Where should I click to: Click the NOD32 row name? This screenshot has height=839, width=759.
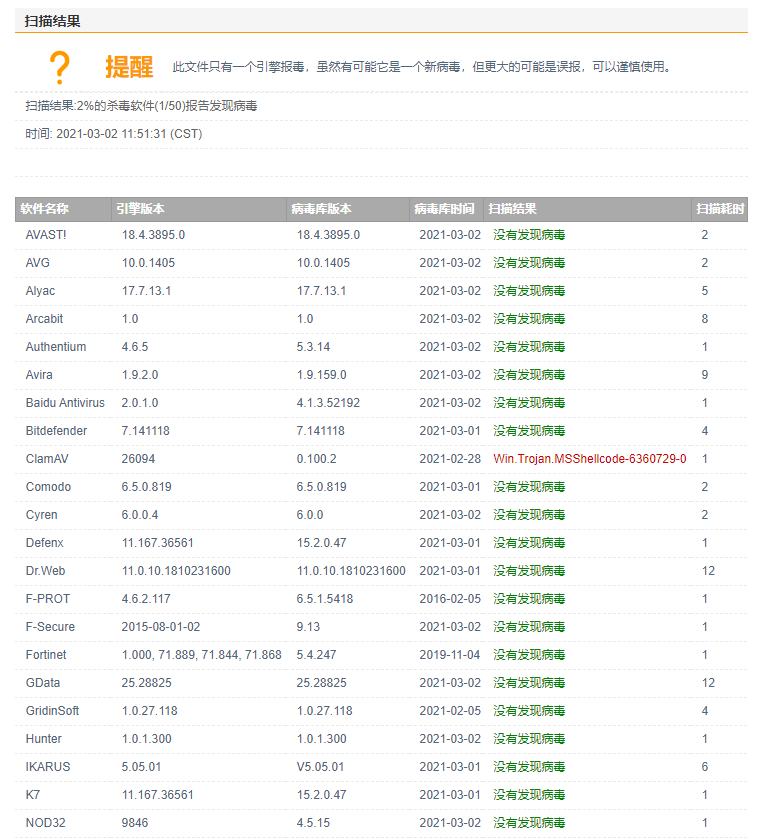click(44, 823)
